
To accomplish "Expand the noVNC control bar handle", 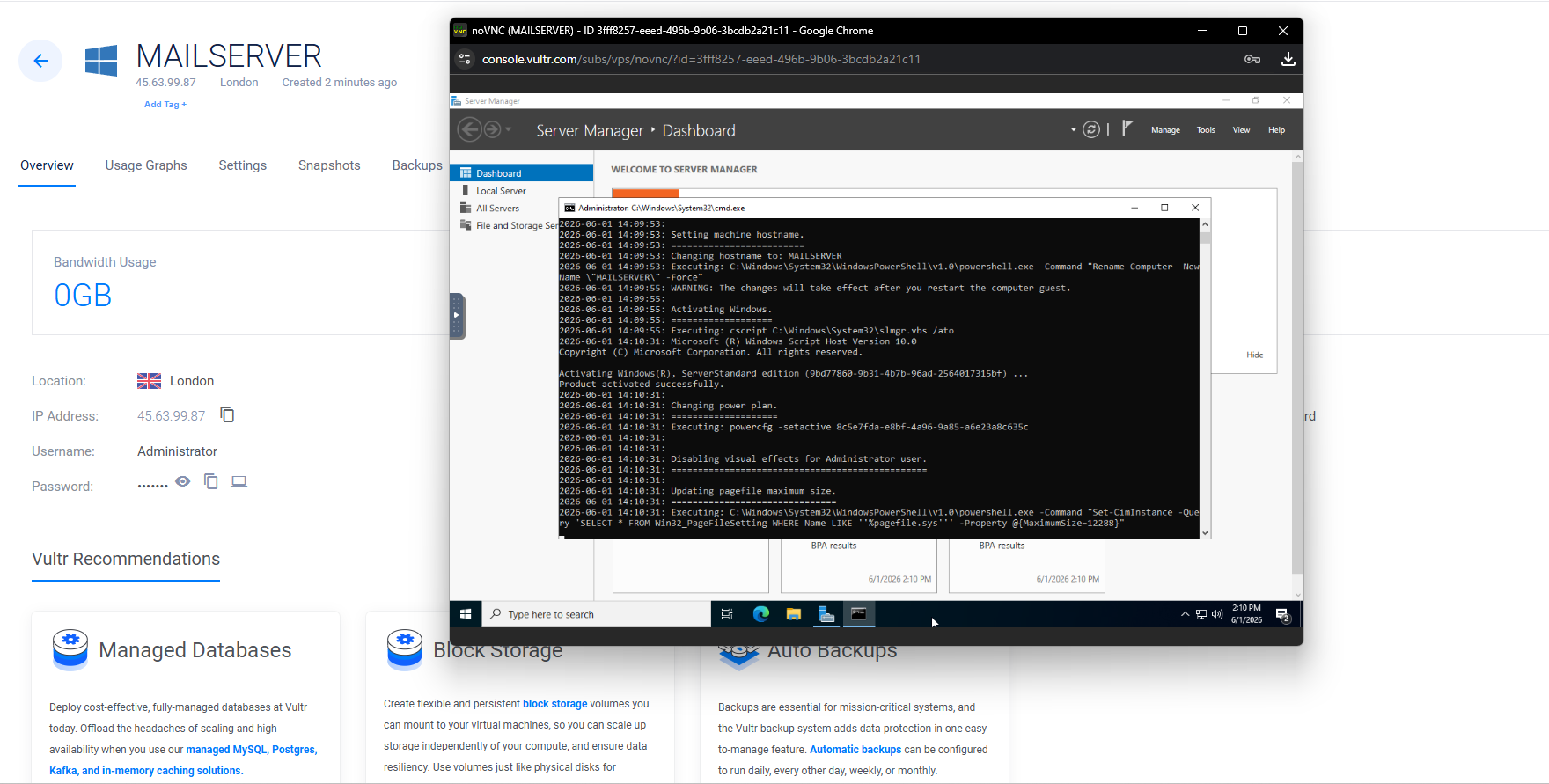I will [x=457, y=316].
